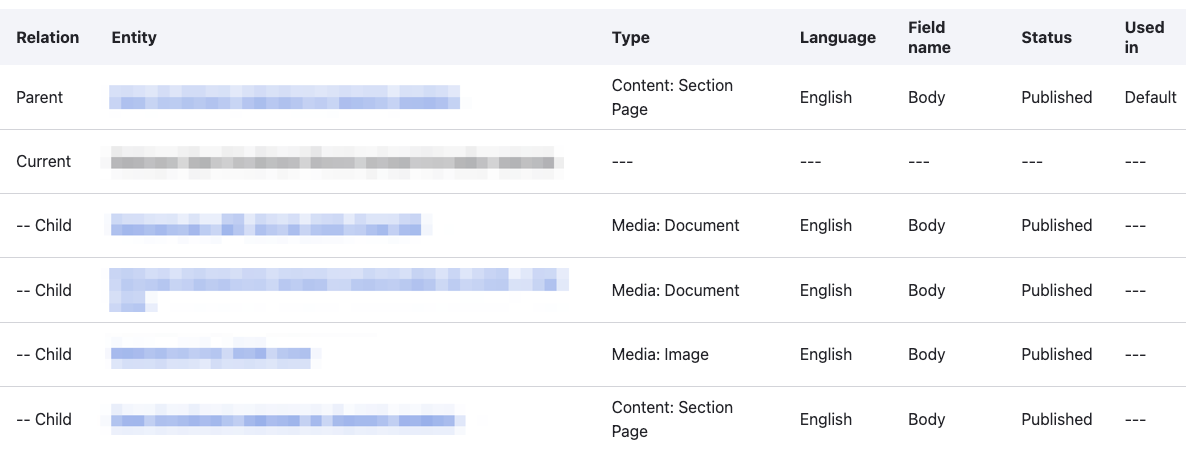Open the second Media: Document child entity link

pos(338,282)
